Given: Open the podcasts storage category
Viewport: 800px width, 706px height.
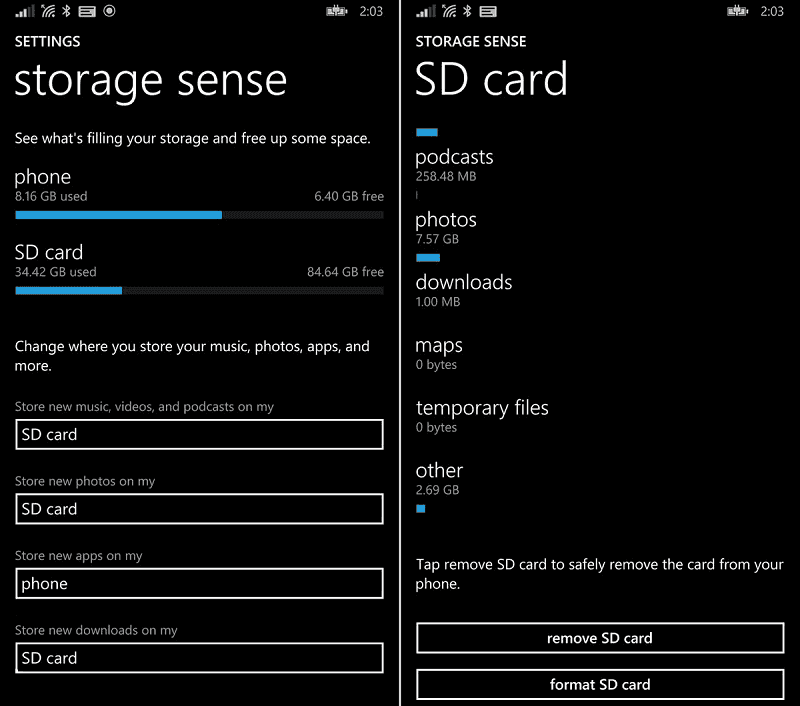Looking at the screenshot, I should point(455,165).
